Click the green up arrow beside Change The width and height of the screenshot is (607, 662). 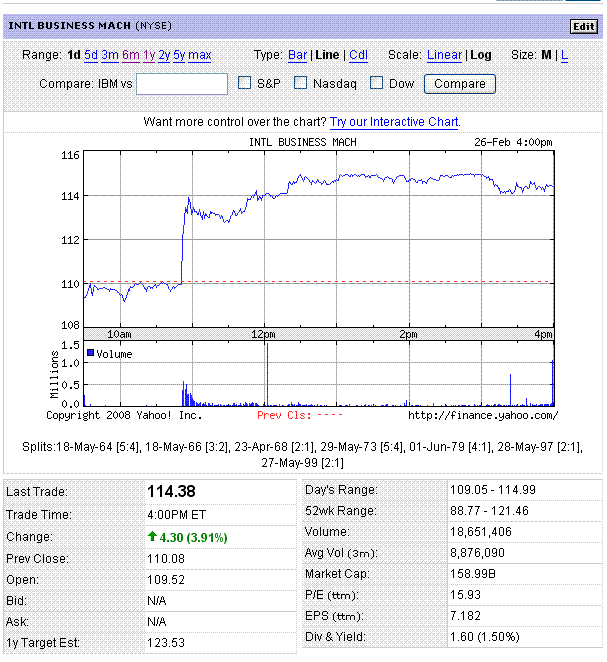click(x=152, y=537)
